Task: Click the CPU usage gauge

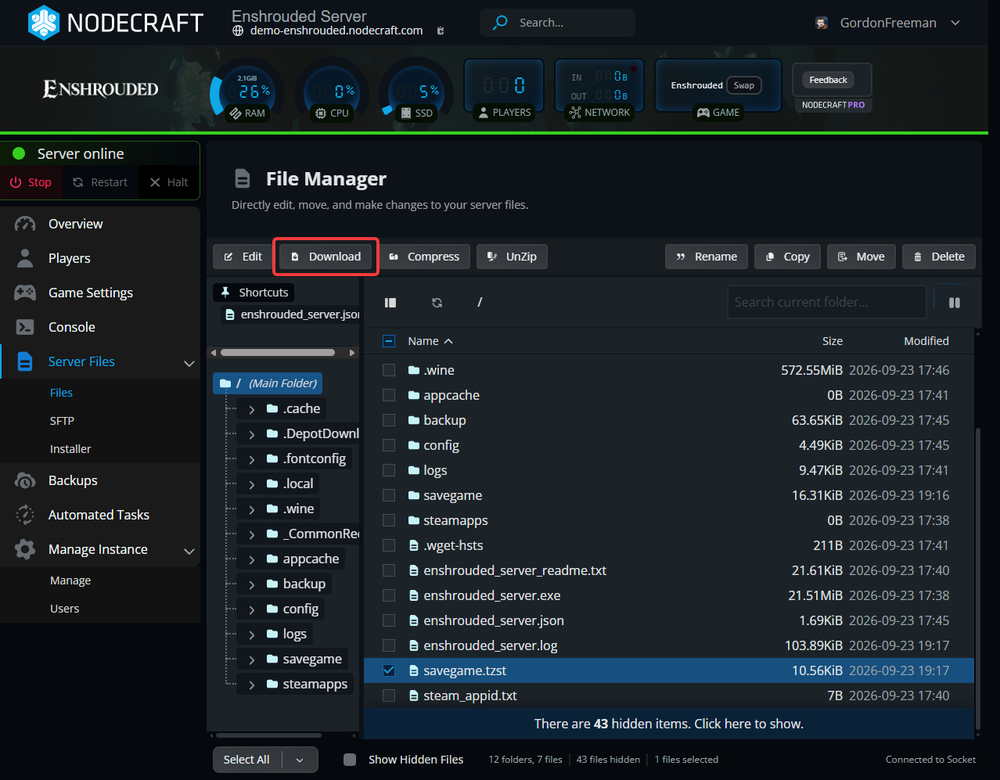Action: [332, 92]
